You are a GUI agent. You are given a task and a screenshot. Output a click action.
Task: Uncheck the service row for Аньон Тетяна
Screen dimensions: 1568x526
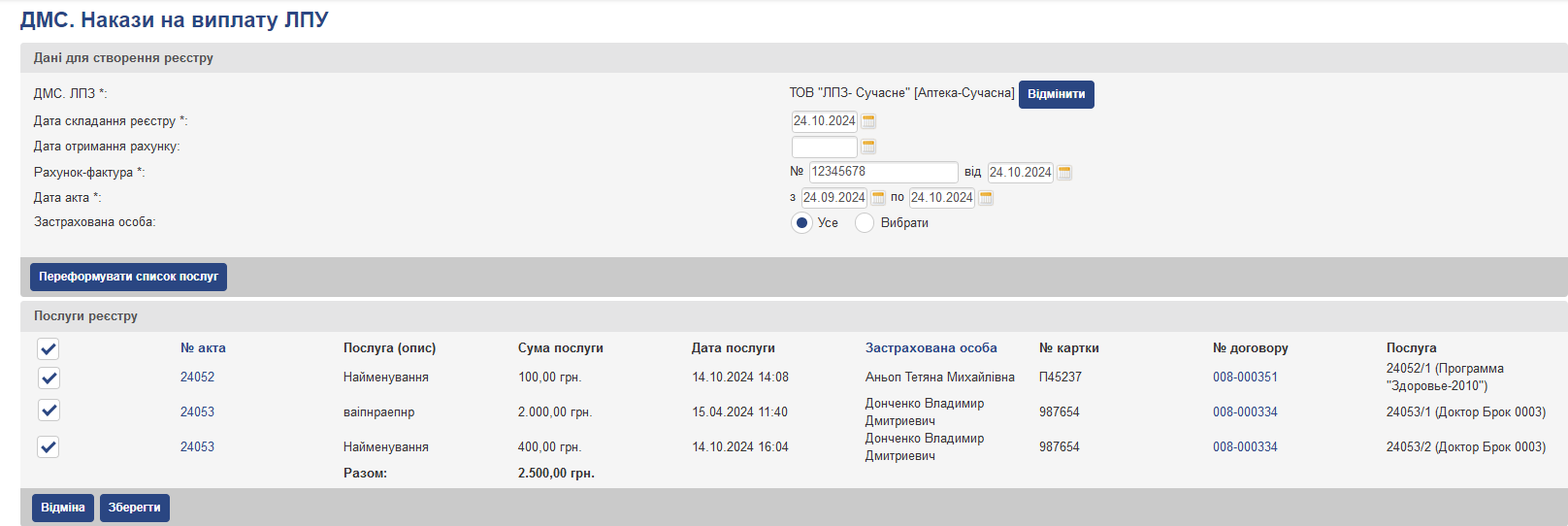click(49, 378)
